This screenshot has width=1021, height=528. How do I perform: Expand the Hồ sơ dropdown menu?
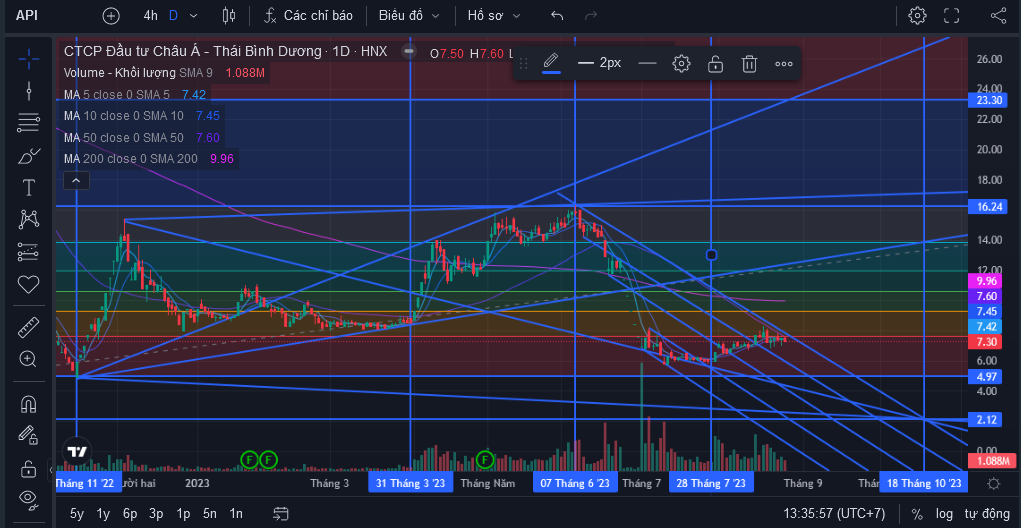[494, 16]
